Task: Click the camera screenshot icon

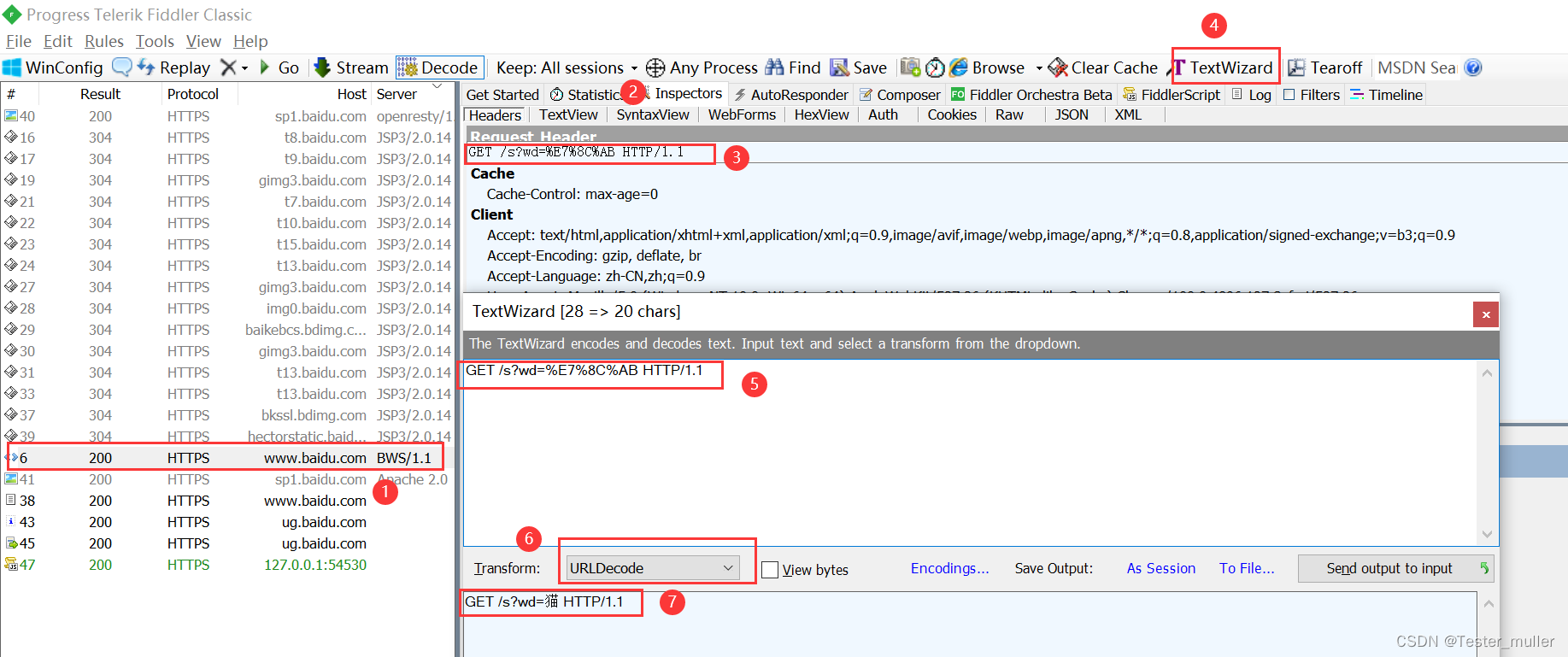Action: (910, 67)
